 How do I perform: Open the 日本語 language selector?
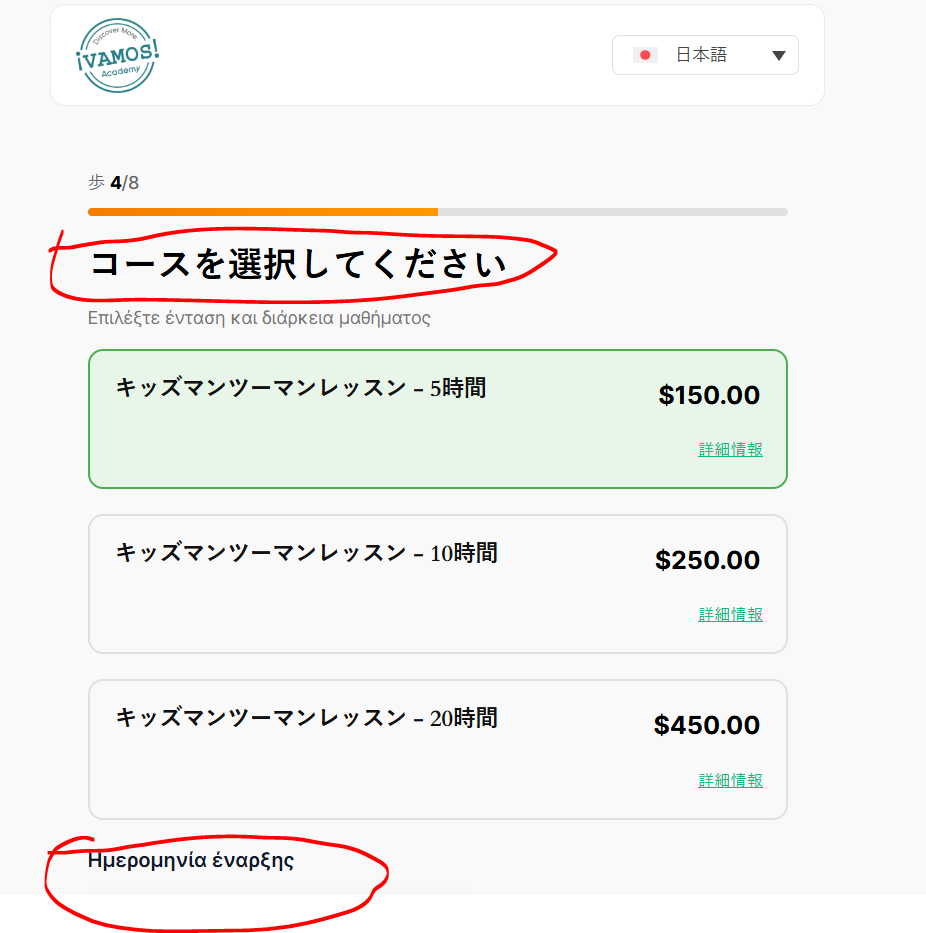click(x=704, y=55)
